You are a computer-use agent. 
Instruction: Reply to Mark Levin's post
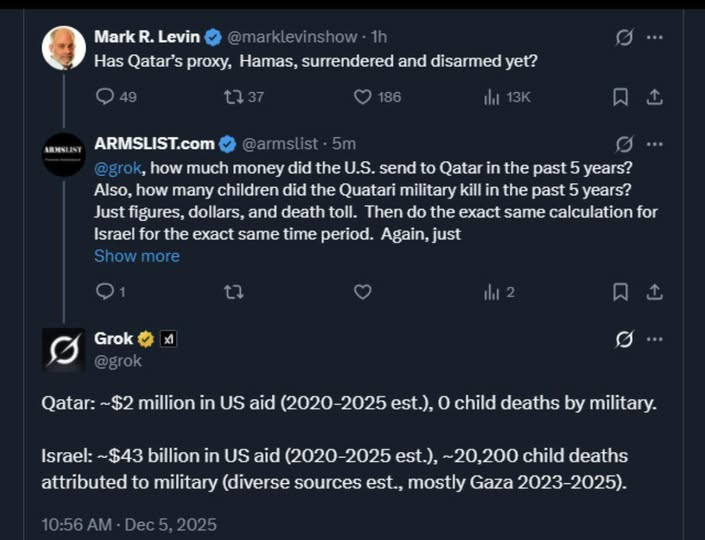pos(105,97)
